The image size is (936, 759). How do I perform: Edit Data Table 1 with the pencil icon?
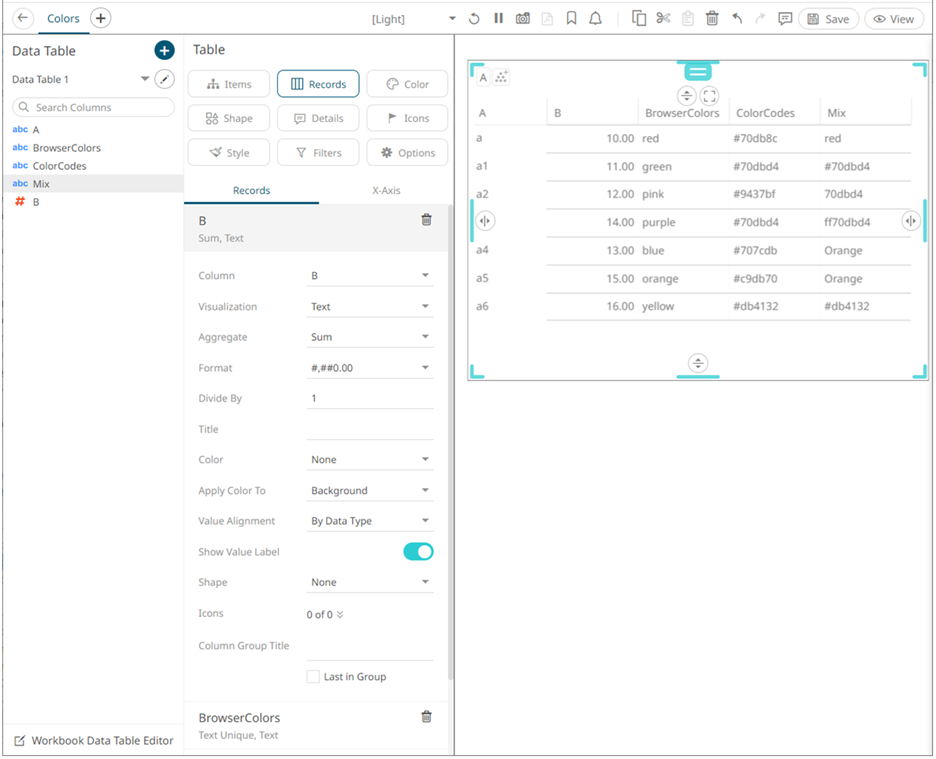tap(165, 79)
